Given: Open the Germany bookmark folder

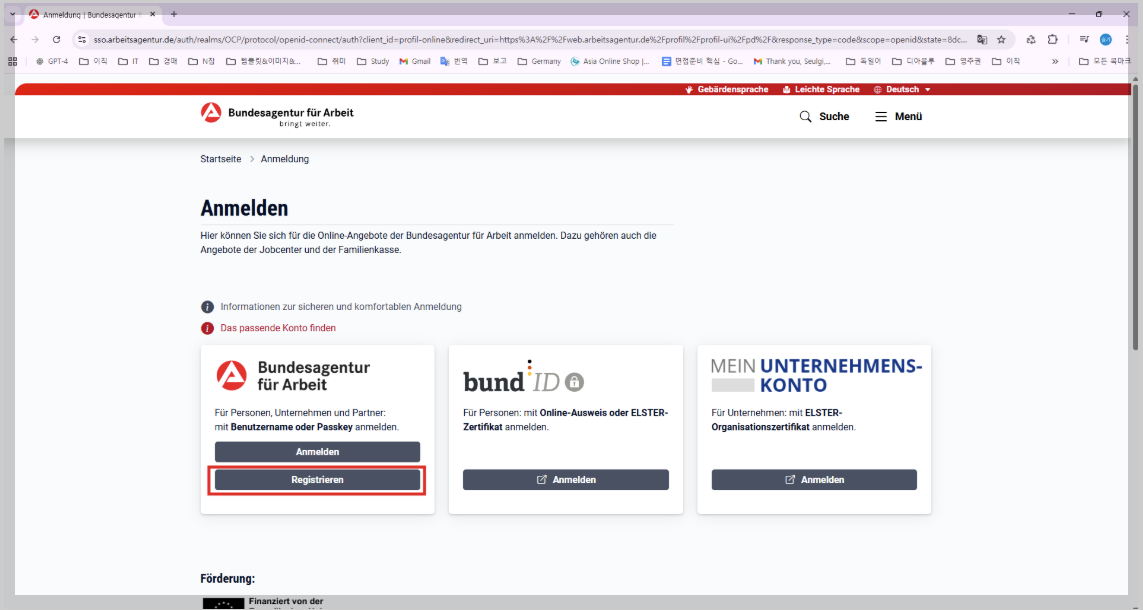Looking at the screenshot, I should click(539, 61).
